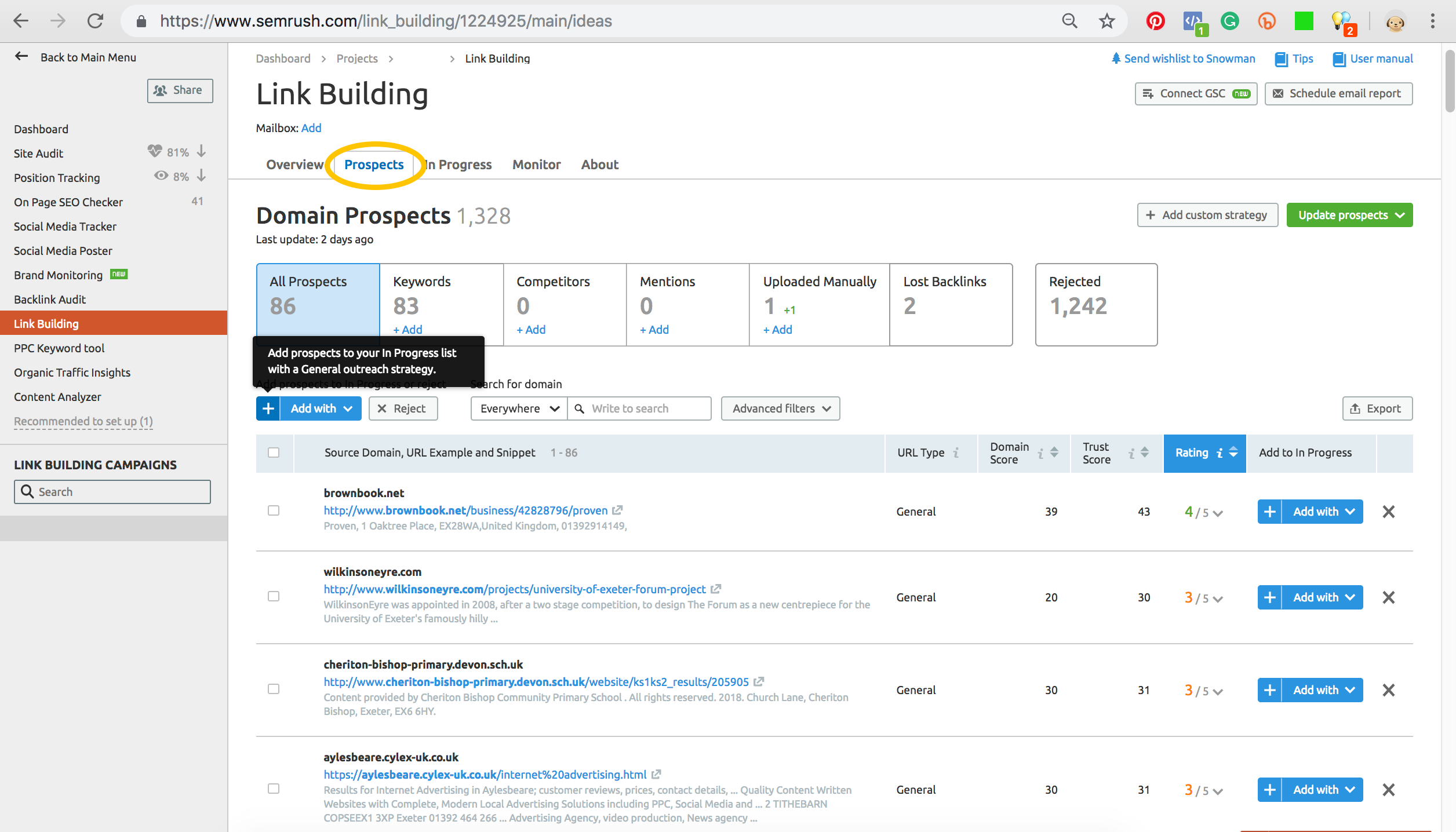Open Pinterest extension icon
Viewport: 1456px width, 832px height.
click(x=1155, y=21)
